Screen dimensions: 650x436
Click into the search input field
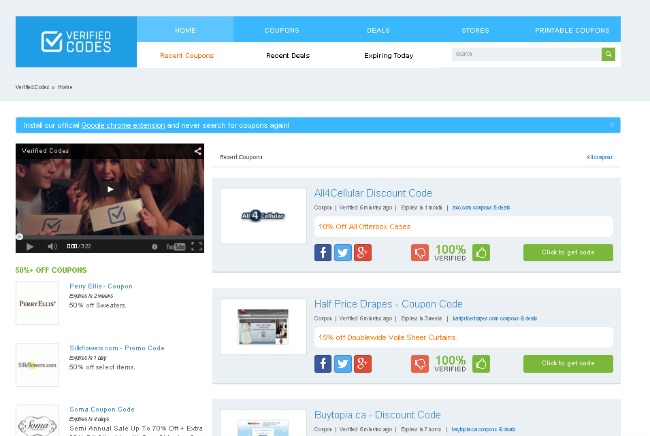click(526, 54)
